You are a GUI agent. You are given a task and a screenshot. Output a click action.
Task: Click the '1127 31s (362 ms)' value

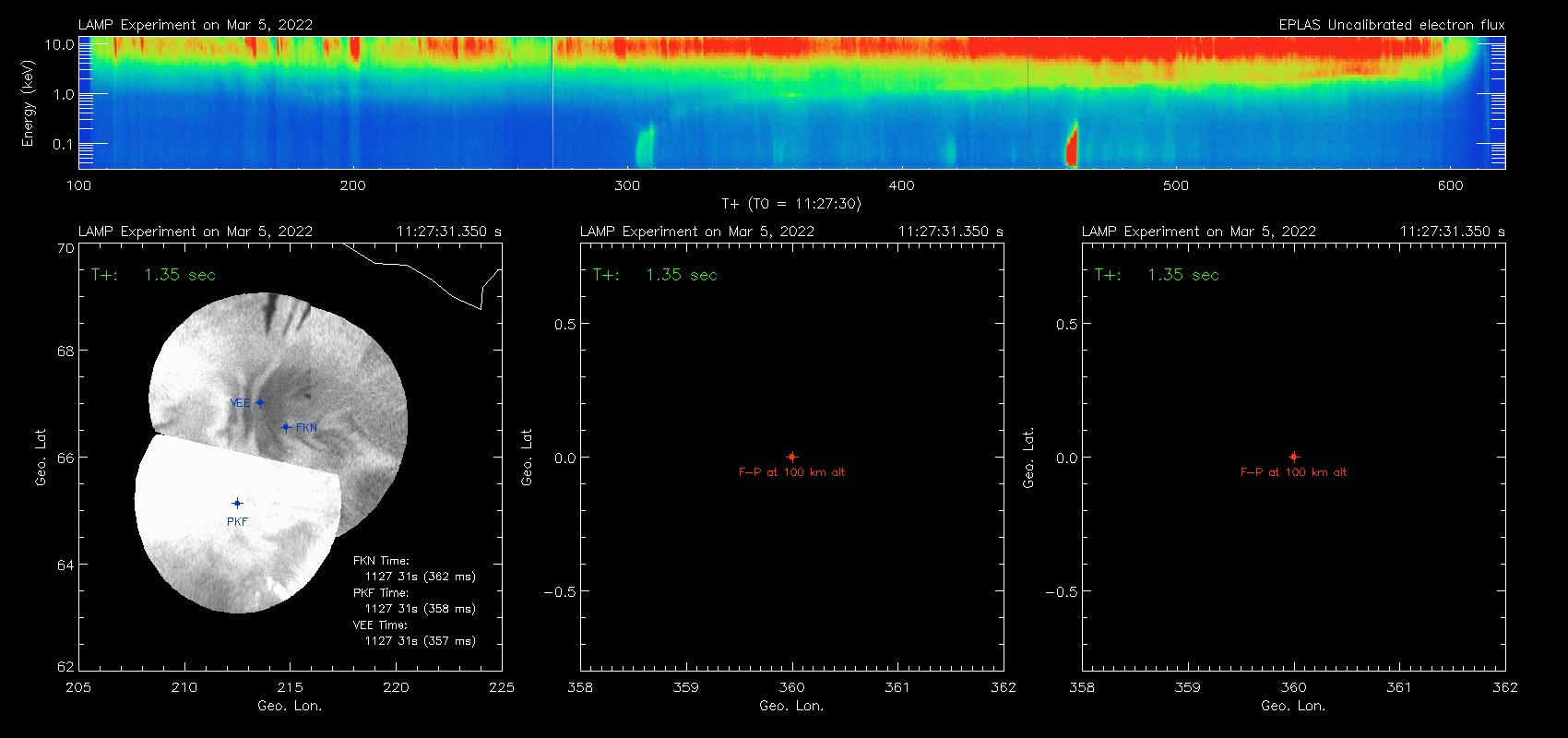(421, 577)
